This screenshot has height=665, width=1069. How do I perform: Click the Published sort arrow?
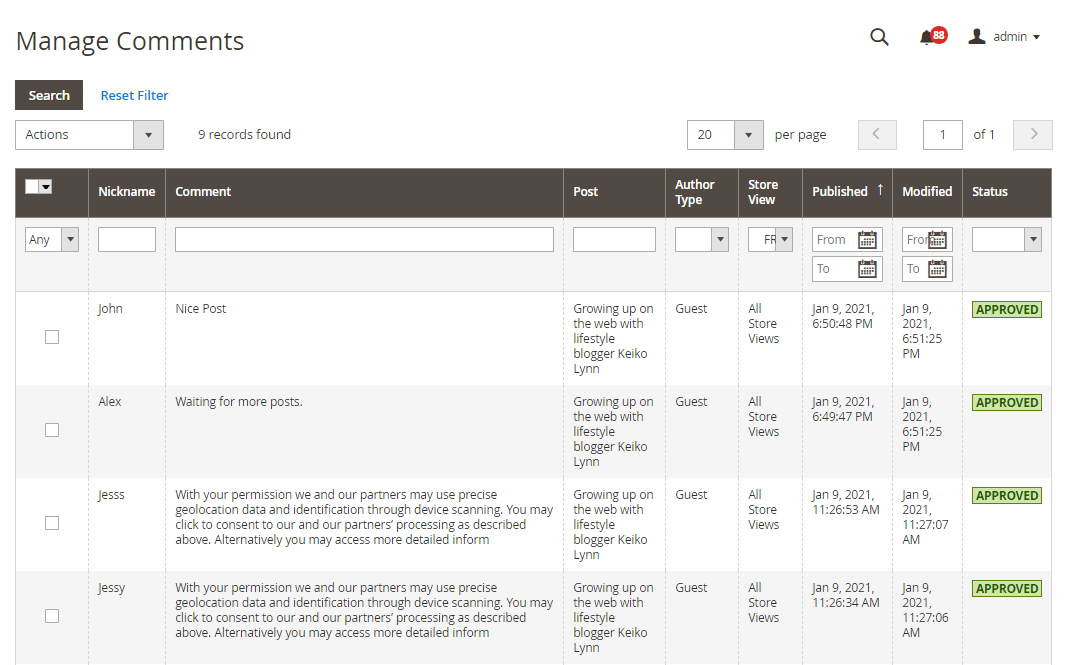pyautogui.click(x=880, y=190)
